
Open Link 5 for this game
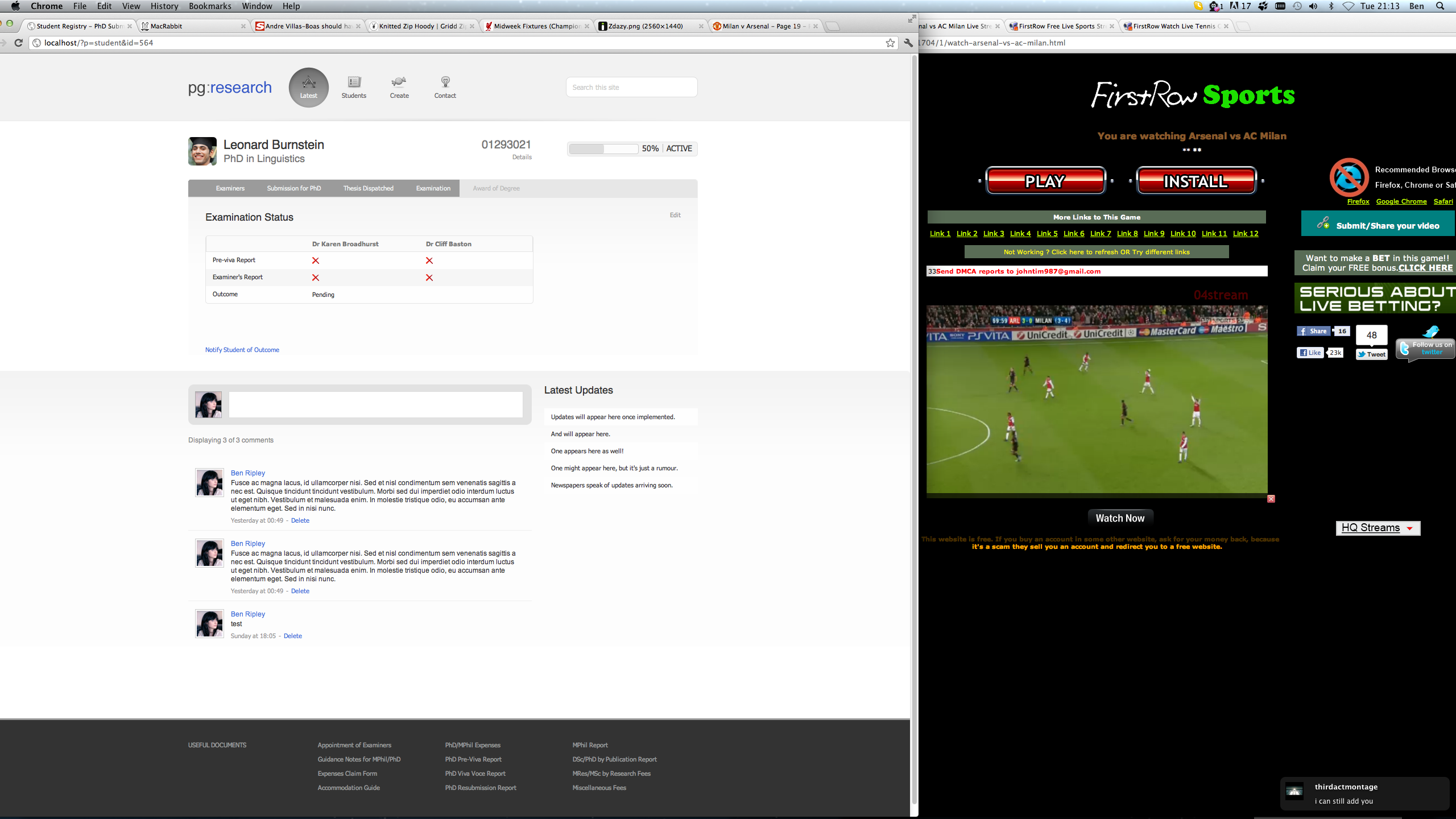[1047, 234]
